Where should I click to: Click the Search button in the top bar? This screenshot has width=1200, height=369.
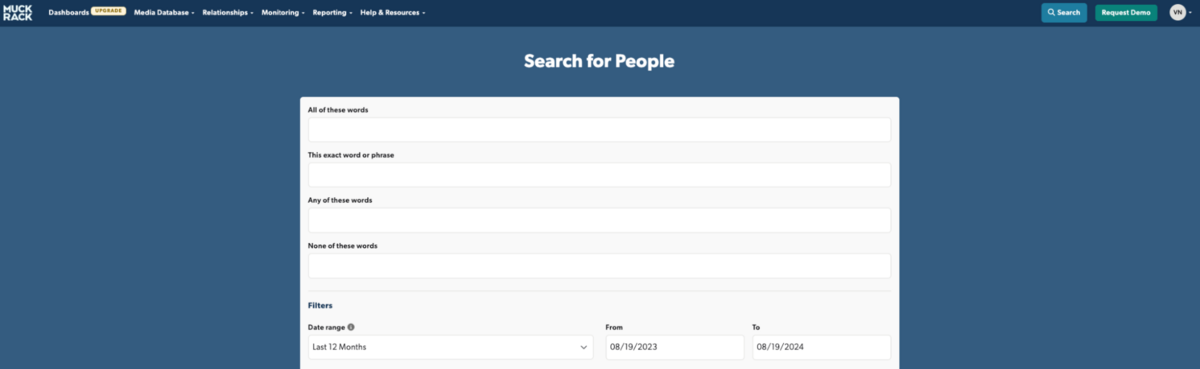coord(1064,13)
